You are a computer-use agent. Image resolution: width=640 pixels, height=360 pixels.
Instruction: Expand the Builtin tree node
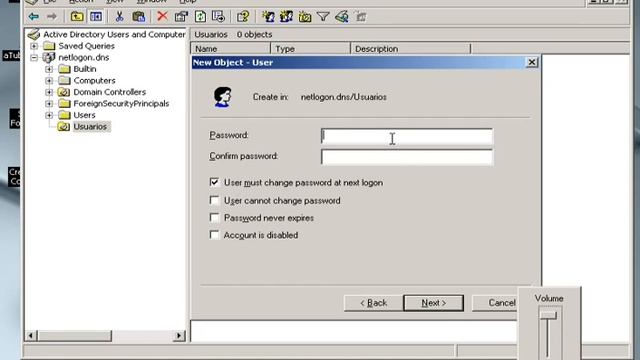49,69
